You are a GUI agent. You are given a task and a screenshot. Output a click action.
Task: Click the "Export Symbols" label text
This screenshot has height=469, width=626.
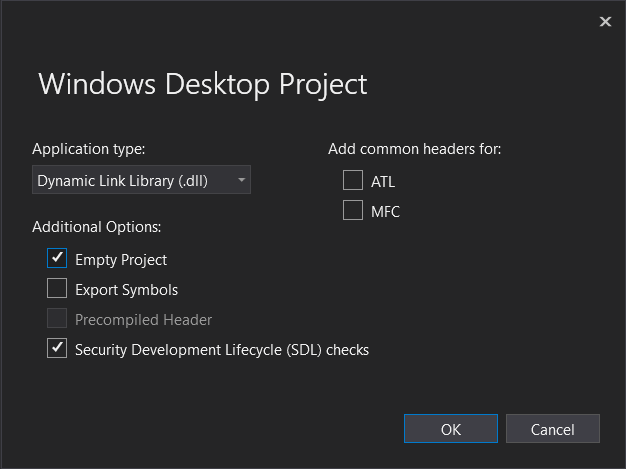pyautogui.click(x=126, y=290)
